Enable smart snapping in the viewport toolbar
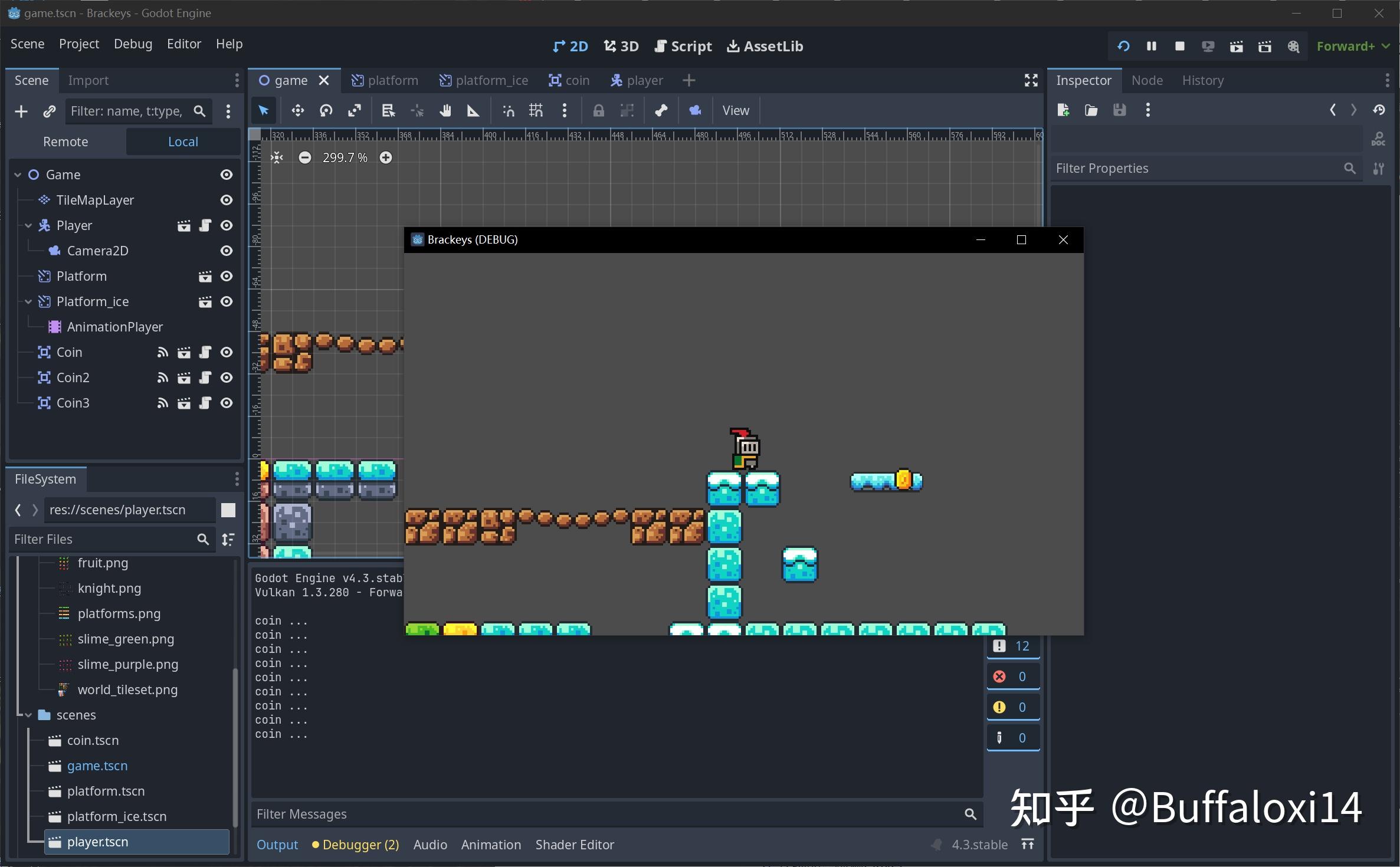The width and height of the screenshot is (1400, 867). click(508, 110)
